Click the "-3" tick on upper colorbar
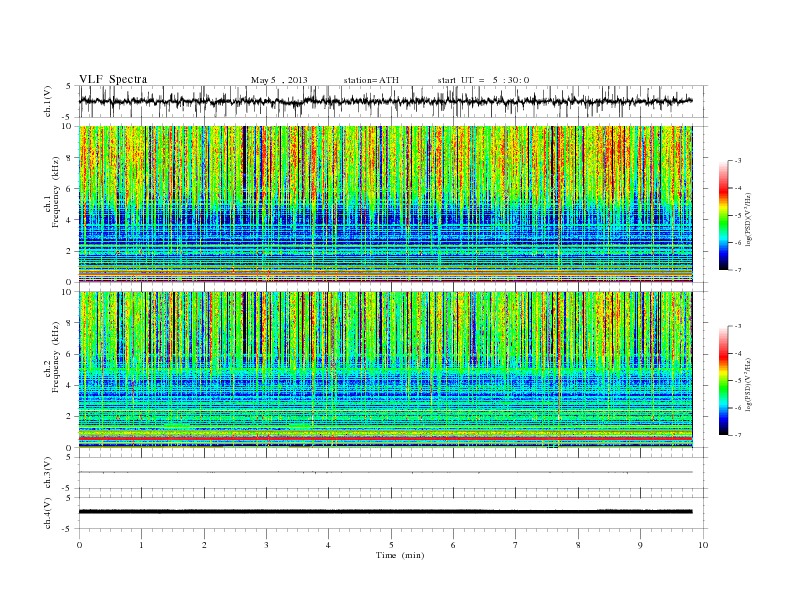 coord(737,161)
